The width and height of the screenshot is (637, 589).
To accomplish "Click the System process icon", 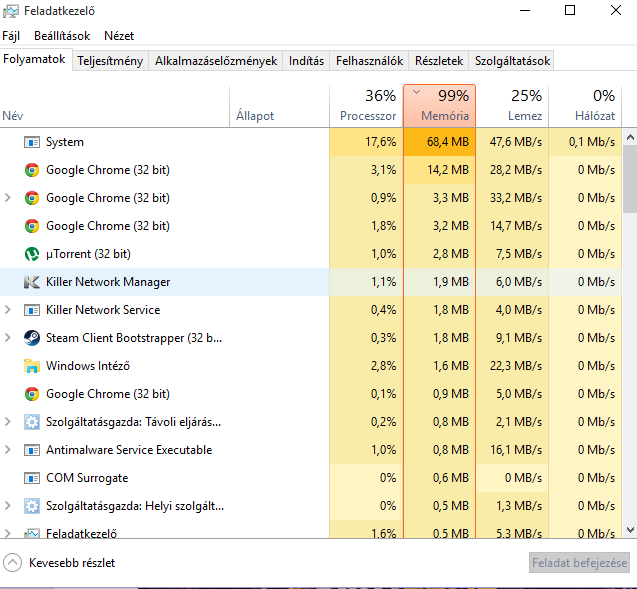I will tap(32, 142).
